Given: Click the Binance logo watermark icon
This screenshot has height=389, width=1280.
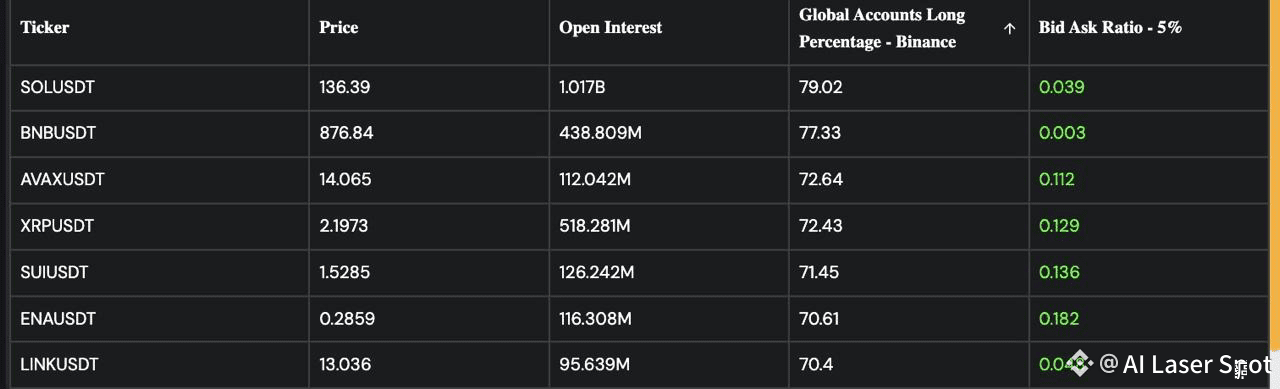Looking at the screenshot, I should [x=1080, y=363].
